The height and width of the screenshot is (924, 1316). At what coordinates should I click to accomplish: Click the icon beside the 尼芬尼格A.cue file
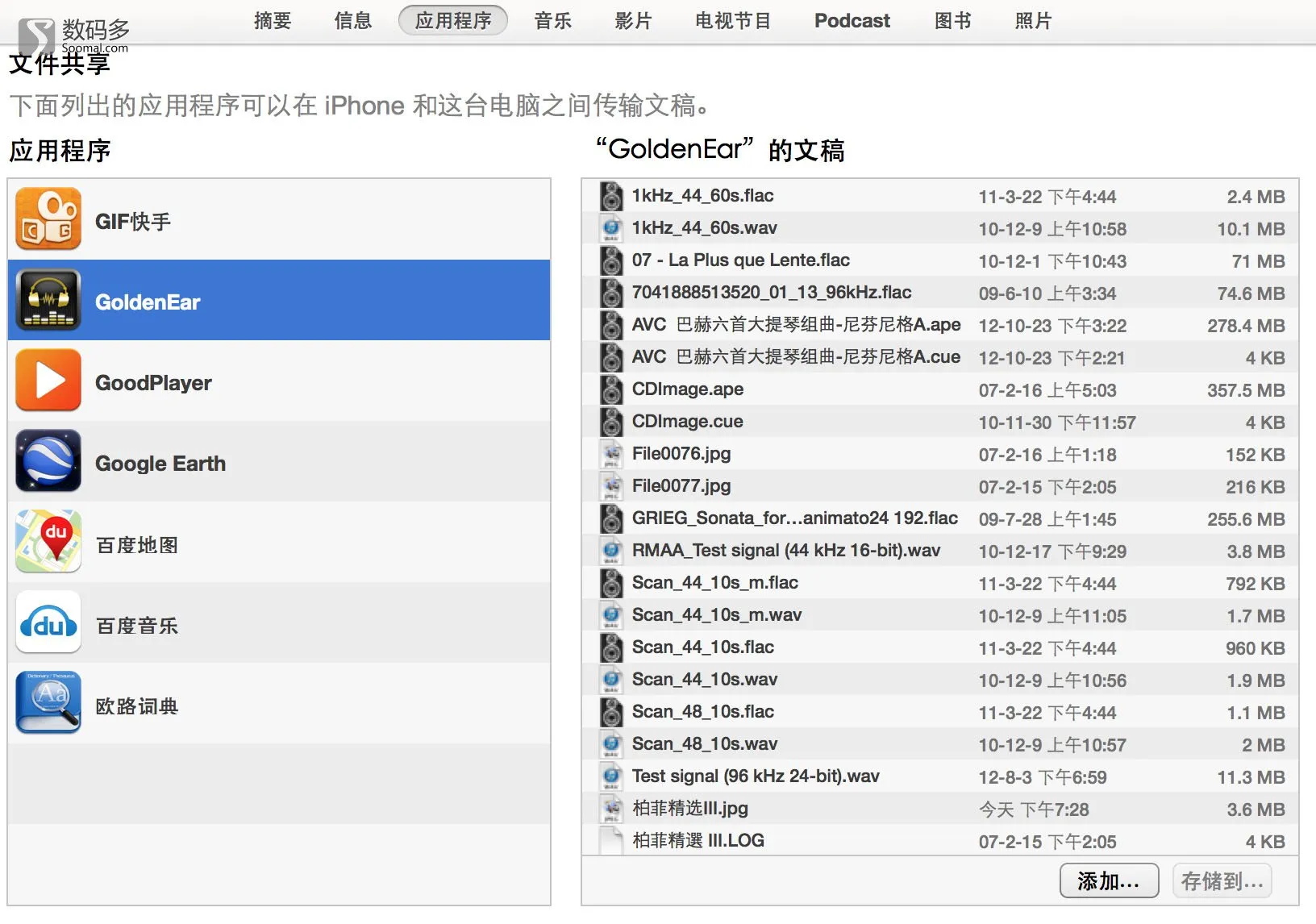point(612,357)
